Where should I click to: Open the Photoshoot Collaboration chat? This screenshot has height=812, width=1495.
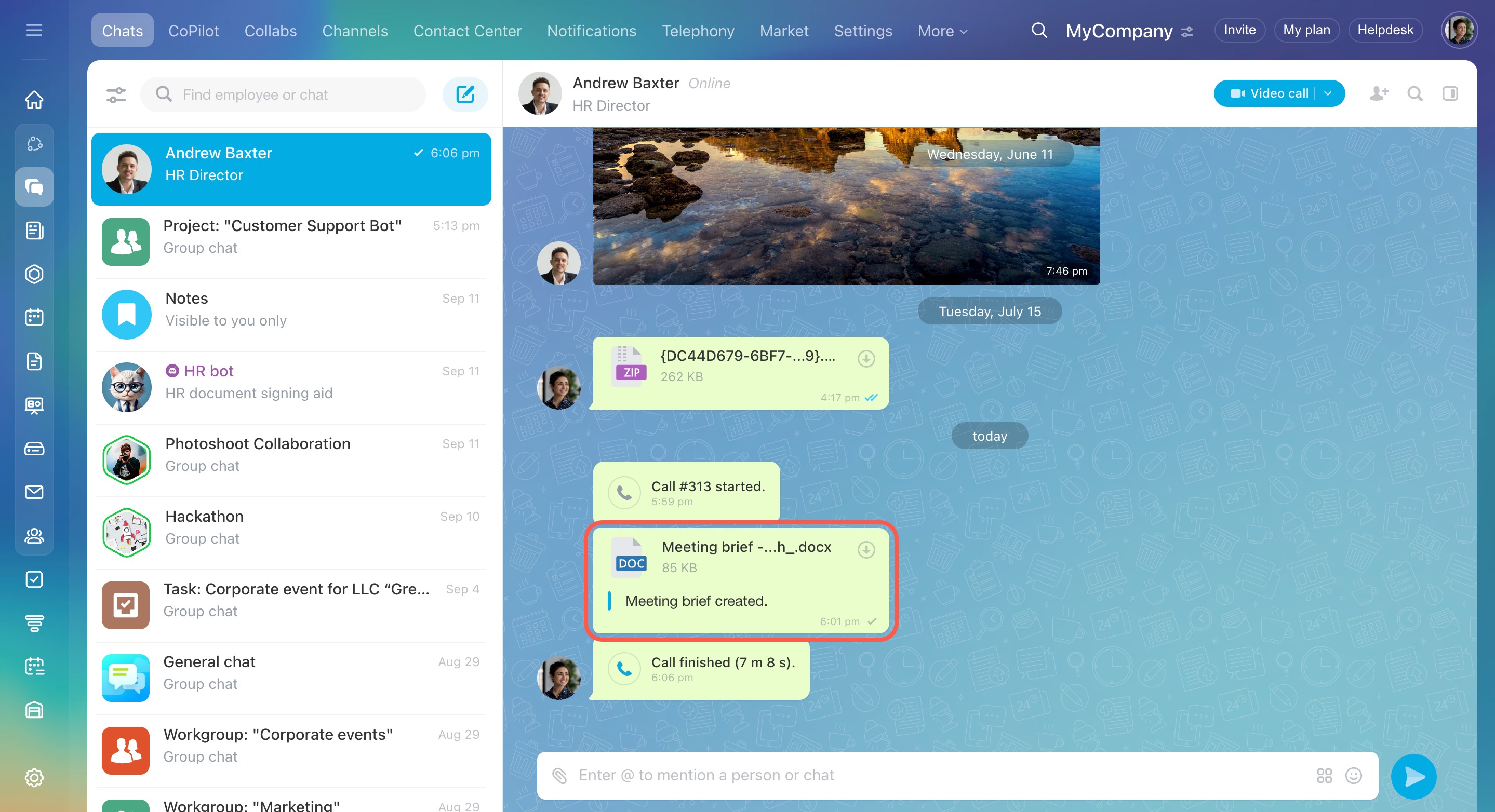(x=291, y=459)
